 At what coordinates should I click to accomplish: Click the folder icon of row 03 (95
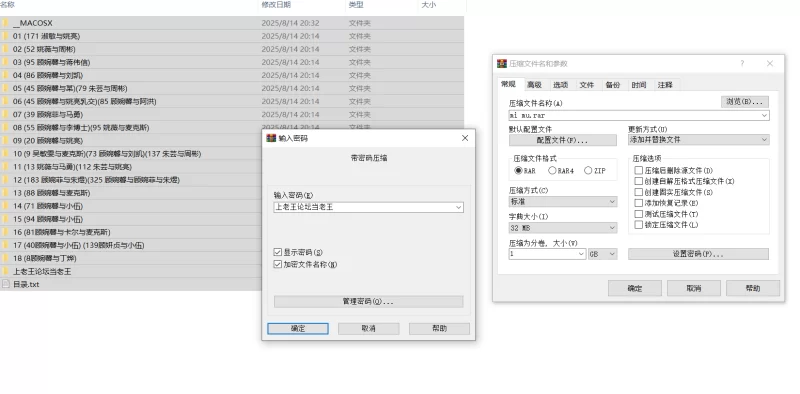pos(5,62)
